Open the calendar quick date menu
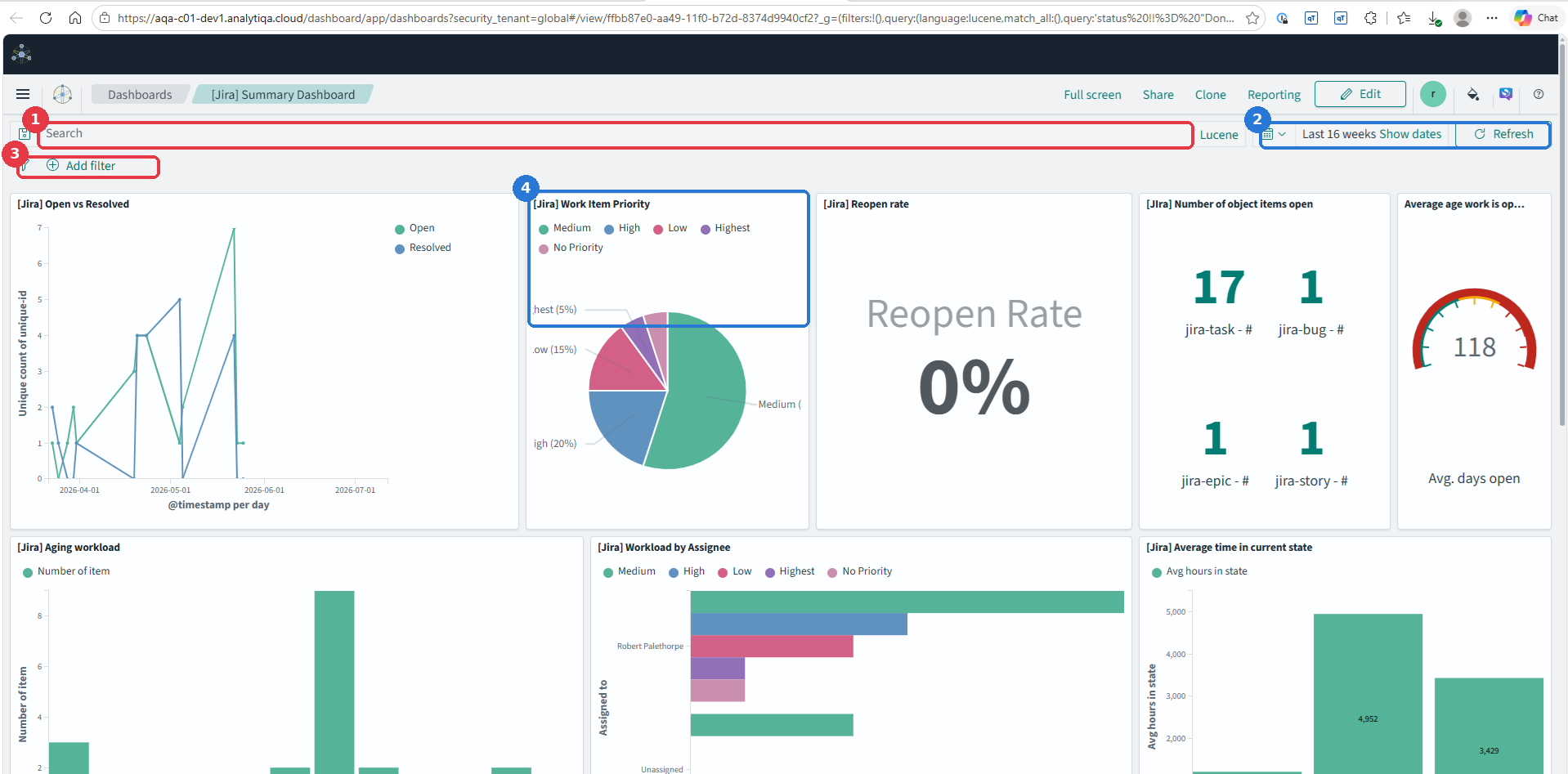 point(1275,134)
